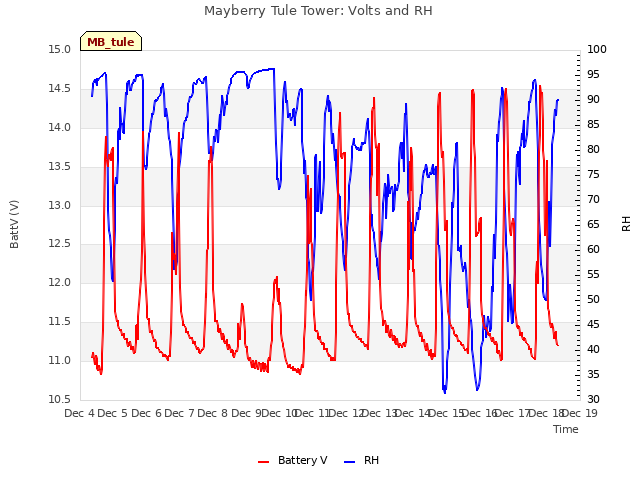Screen dimensions: 640x480
Task: Click the Time axis label
Action: pos(566,429)
